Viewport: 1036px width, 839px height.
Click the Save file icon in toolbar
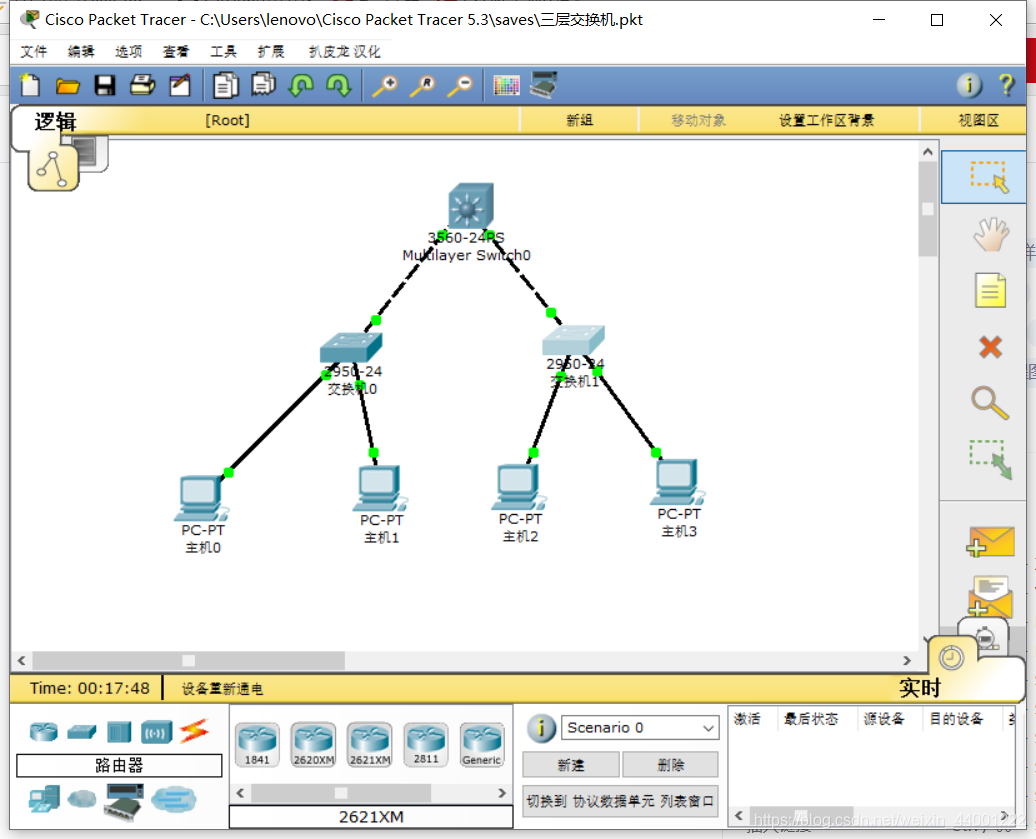pos(105,86)
